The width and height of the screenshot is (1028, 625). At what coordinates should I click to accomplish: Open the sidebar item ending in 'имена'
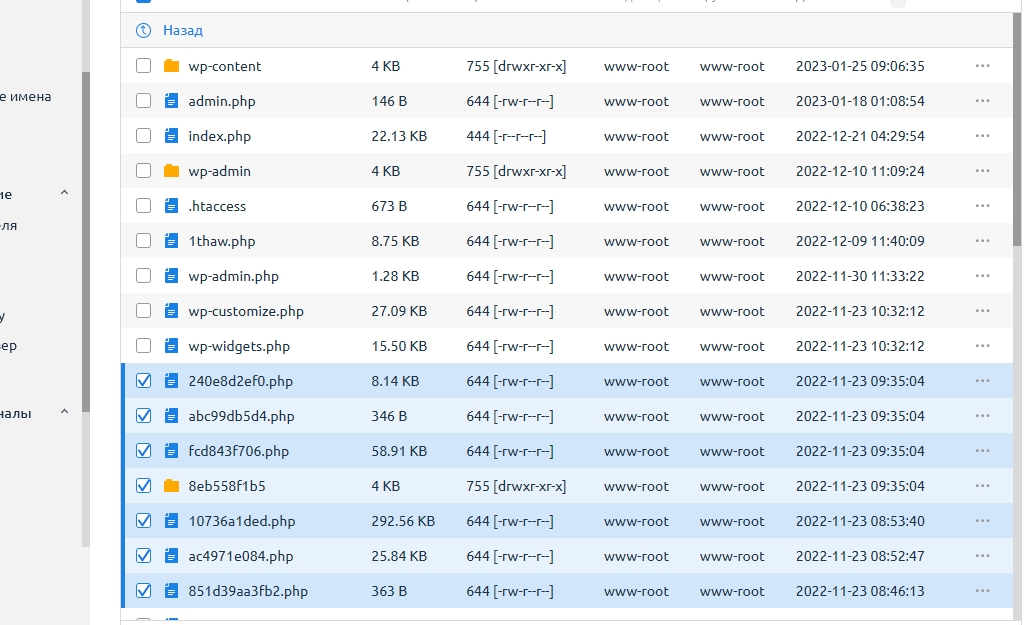tap(26, 97)
